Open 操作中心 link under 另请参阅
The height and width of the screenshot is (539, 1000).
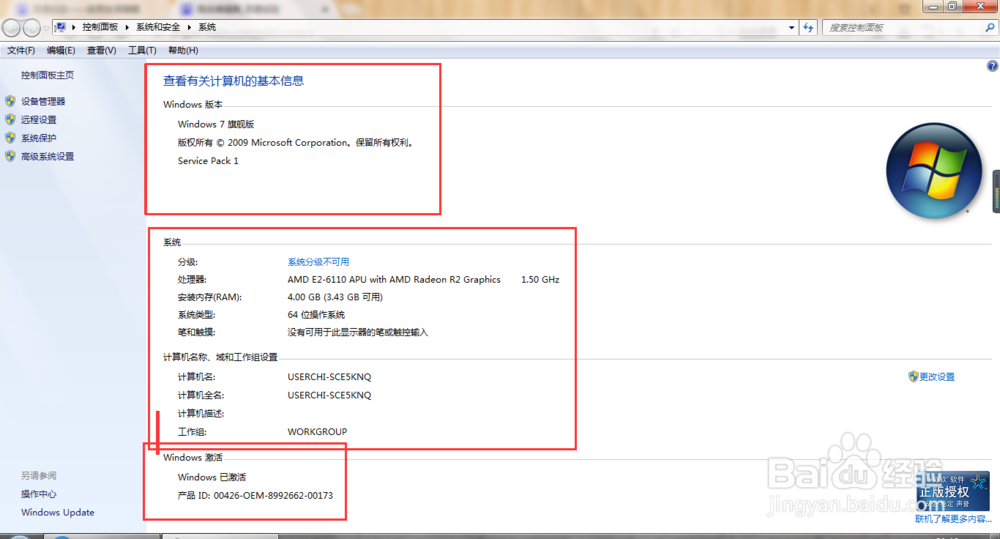click(x=38, y=494)
